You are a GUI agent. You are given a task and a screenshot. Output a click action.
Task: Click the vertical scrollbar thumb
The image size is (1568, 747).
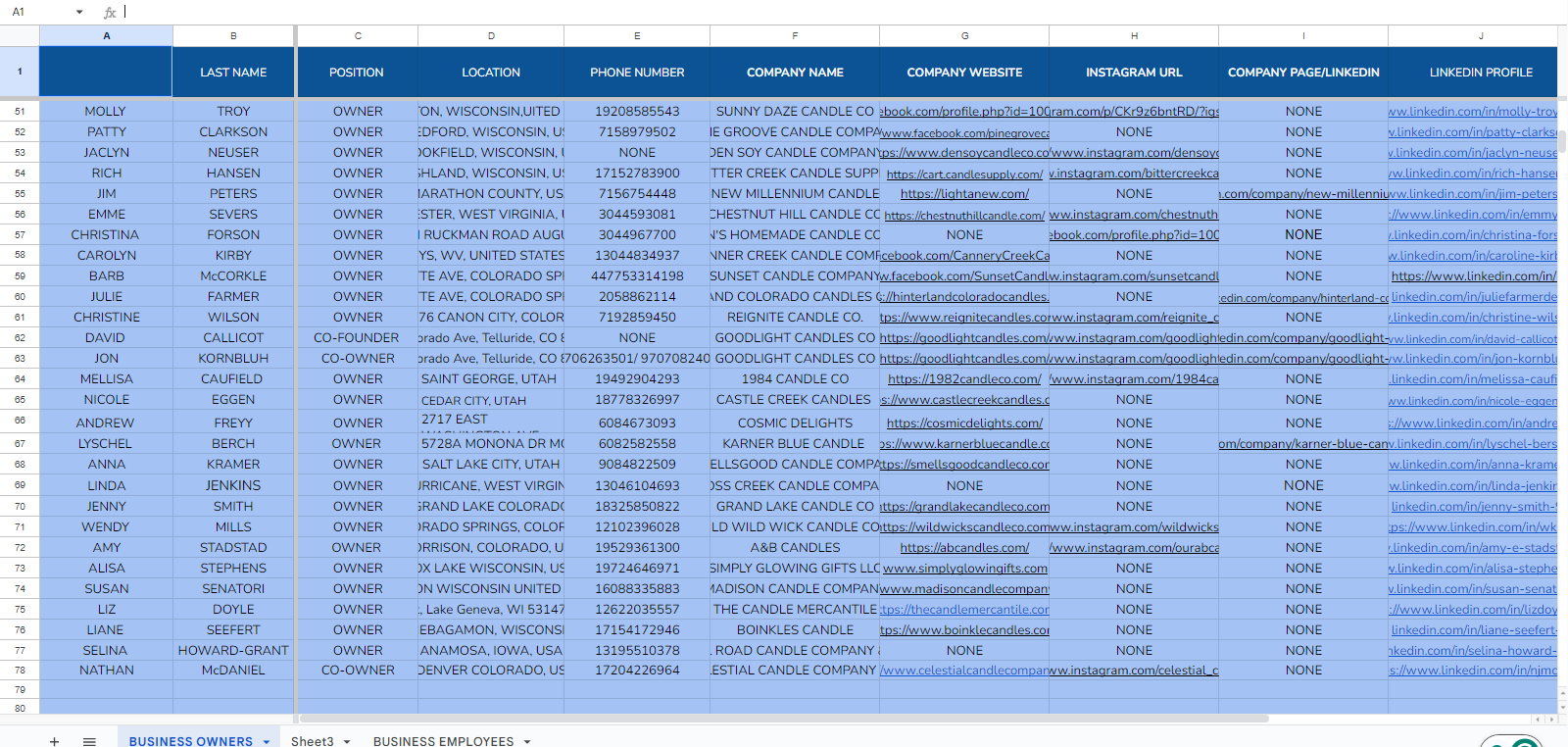click(1562, 140)
